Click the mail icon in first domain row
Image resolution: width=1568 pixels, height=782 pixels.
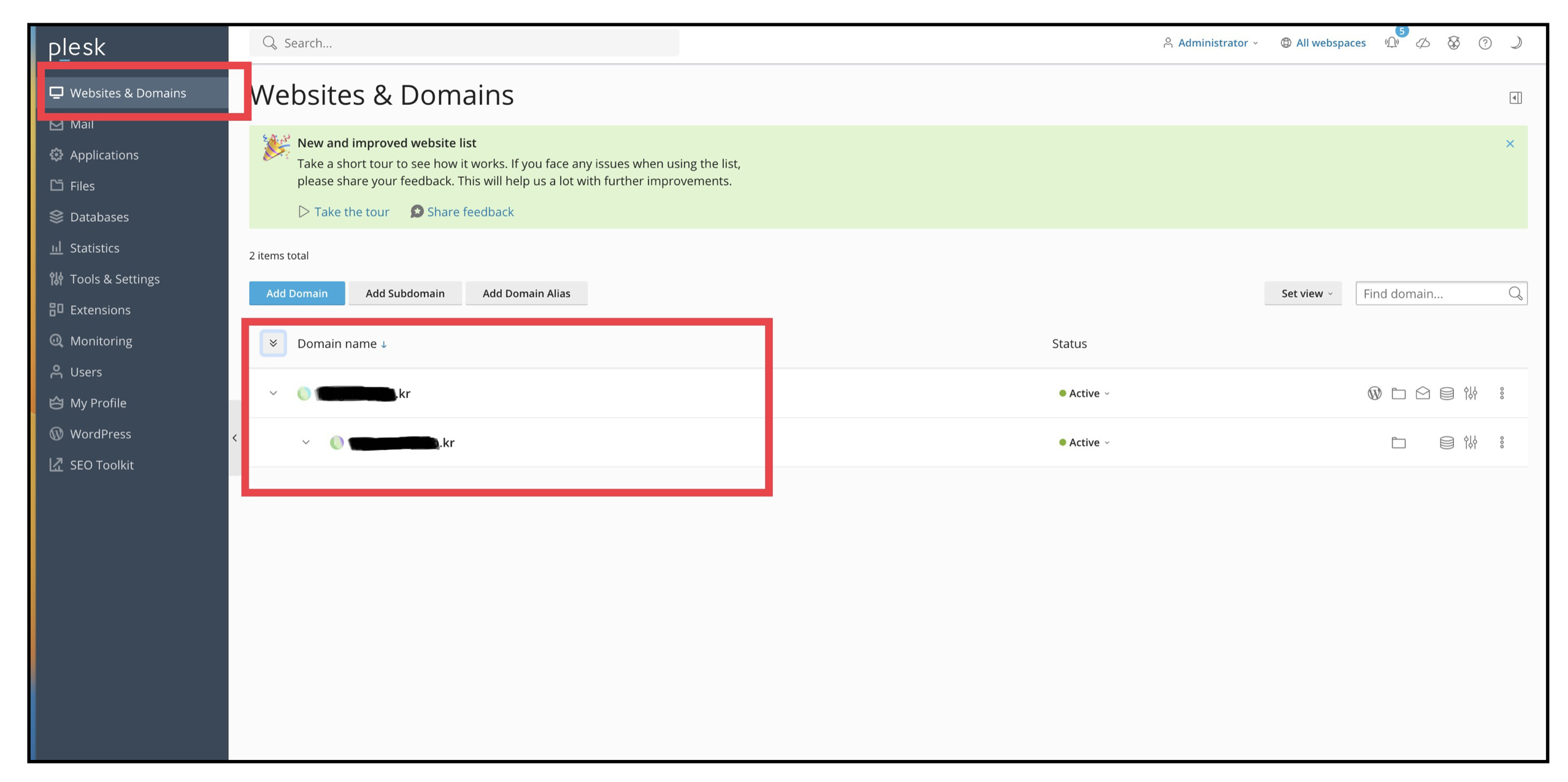(1421, 393)
